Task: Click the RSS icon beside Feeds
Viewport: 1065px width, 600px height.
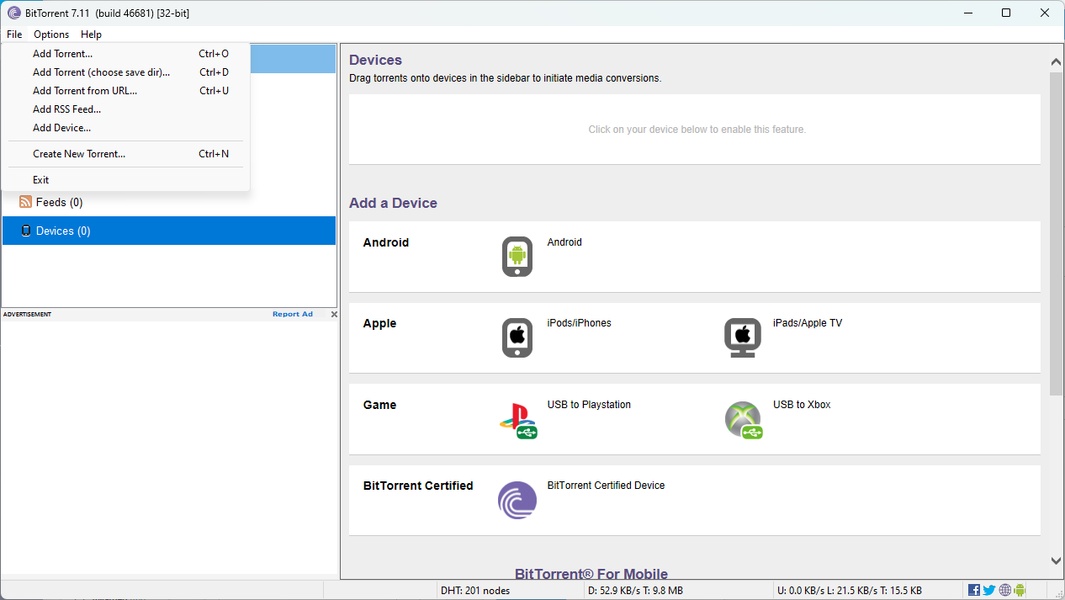Action: click(x=25, y=201)
